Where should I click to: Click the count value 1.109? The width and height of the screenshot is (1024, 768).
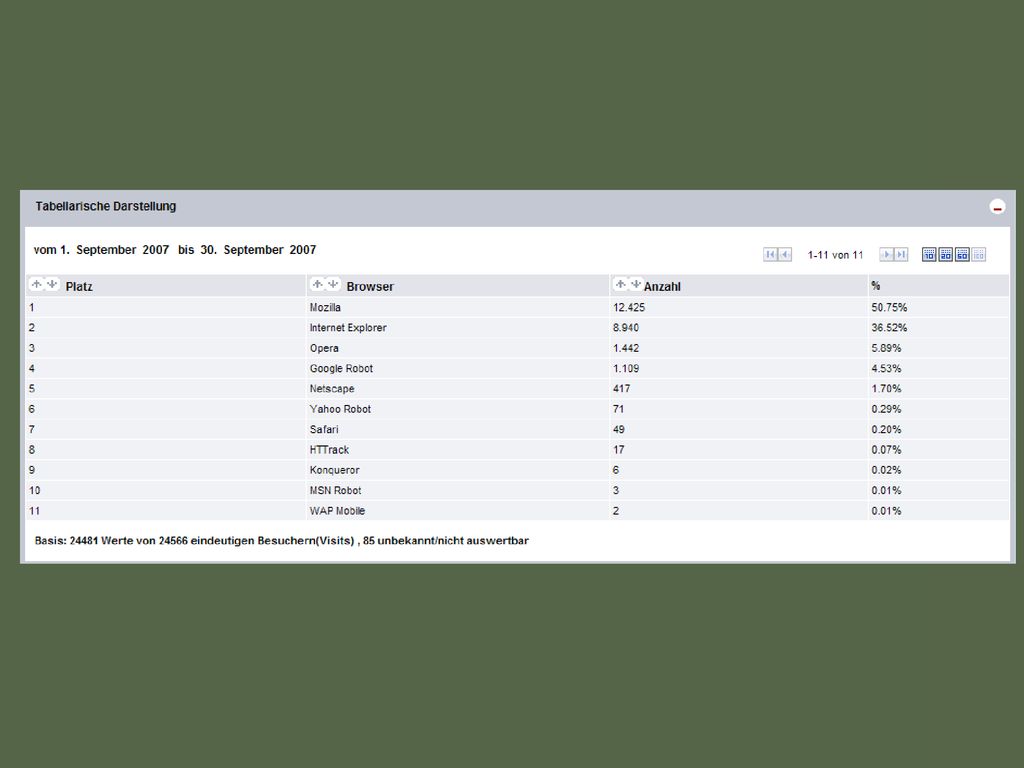(626, 368)
